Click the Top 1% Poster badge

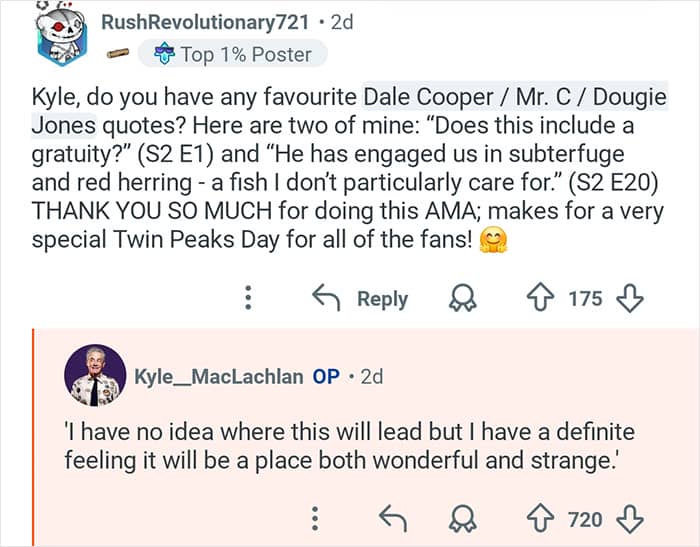233,54
